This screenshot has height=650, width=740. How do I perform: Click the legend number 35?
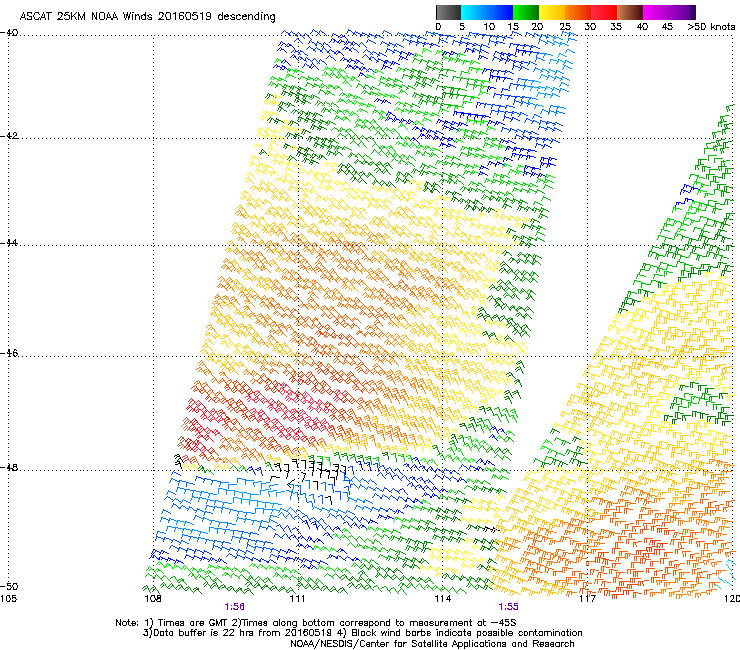tap(616, 27)
